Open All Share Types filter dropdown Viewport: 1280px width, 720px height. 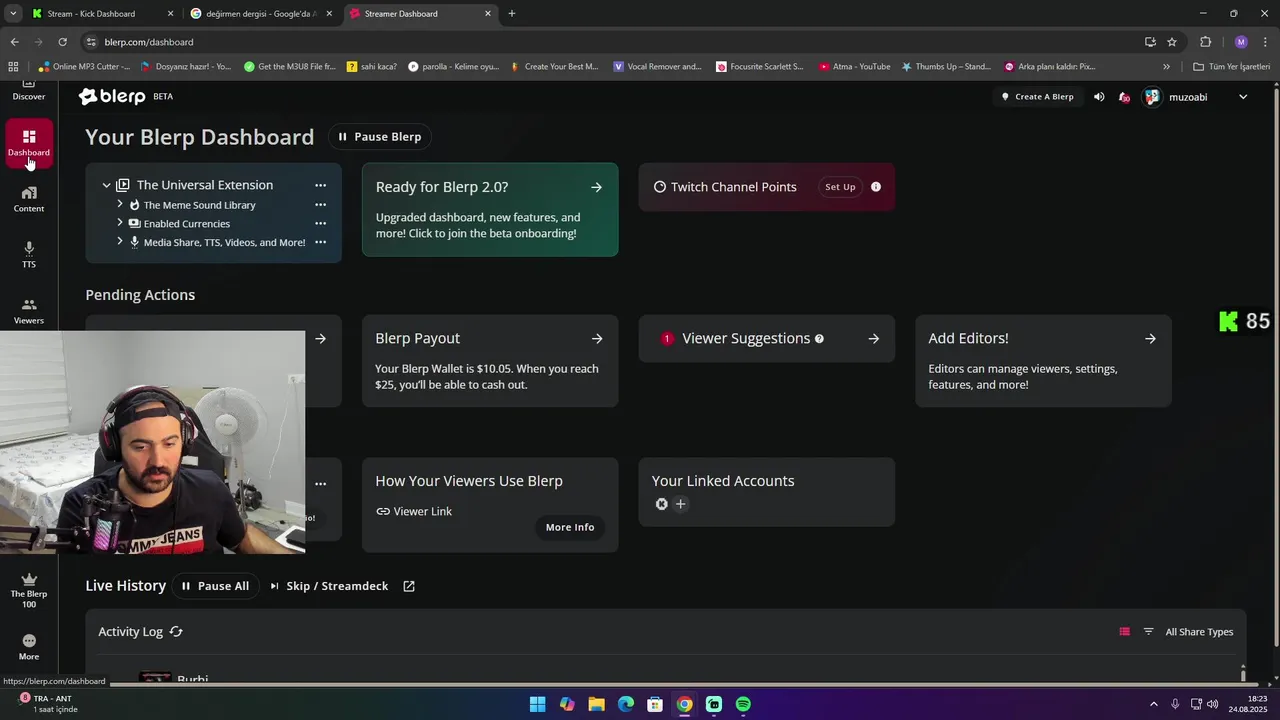[x=1188, y=632]
